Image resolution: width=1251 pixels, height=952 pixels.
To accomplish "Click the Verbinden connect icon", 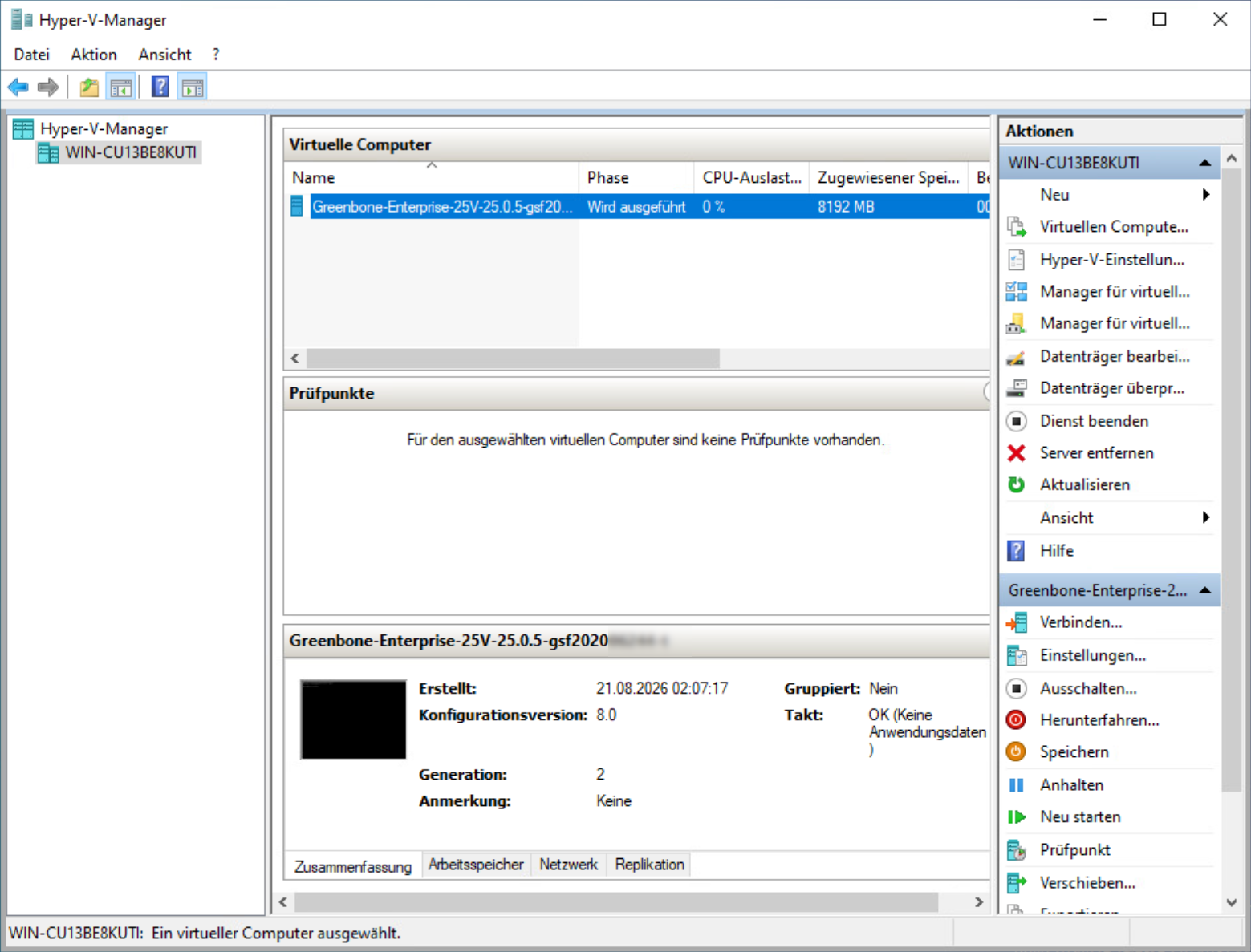I will (x=1016, y=622).
